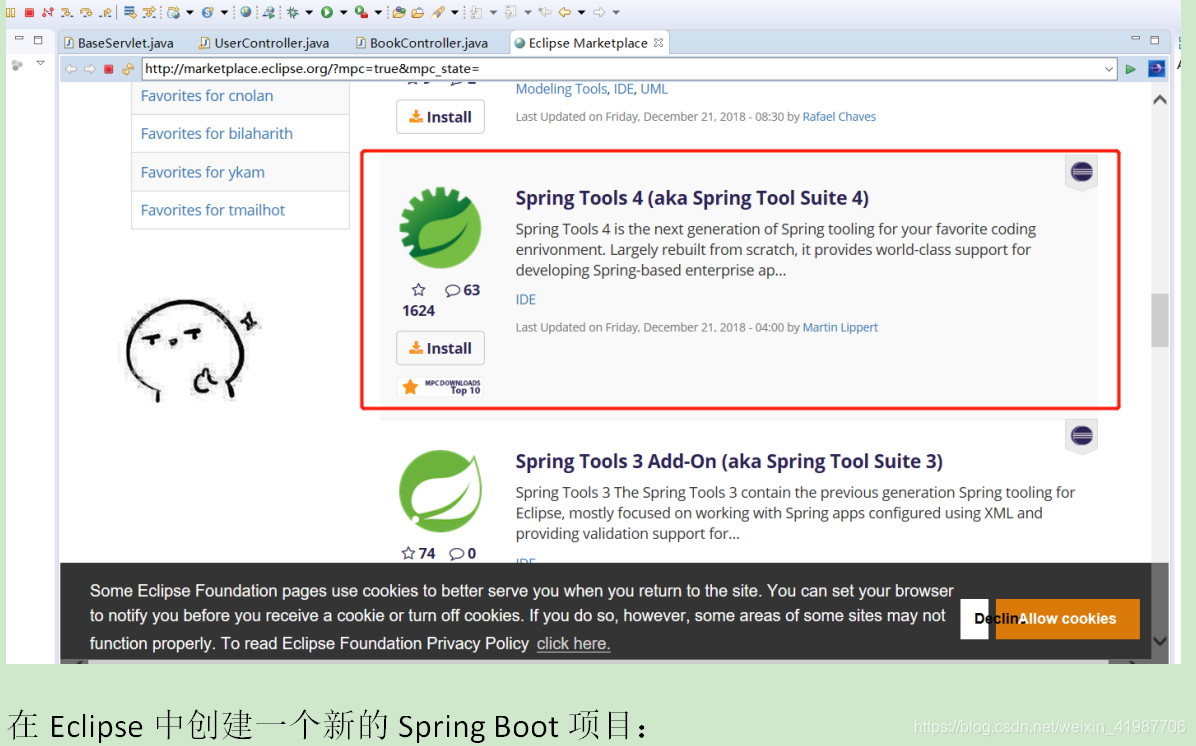Click the Previous Annotation toolbar icon
Image resolution: width=1196 pixels, height=746 pixels.
(x=510, y=12)
